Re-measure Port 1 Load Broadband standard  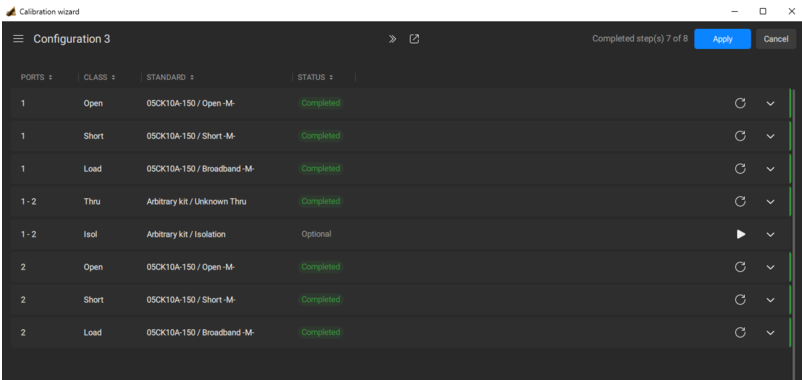[740, 169]
